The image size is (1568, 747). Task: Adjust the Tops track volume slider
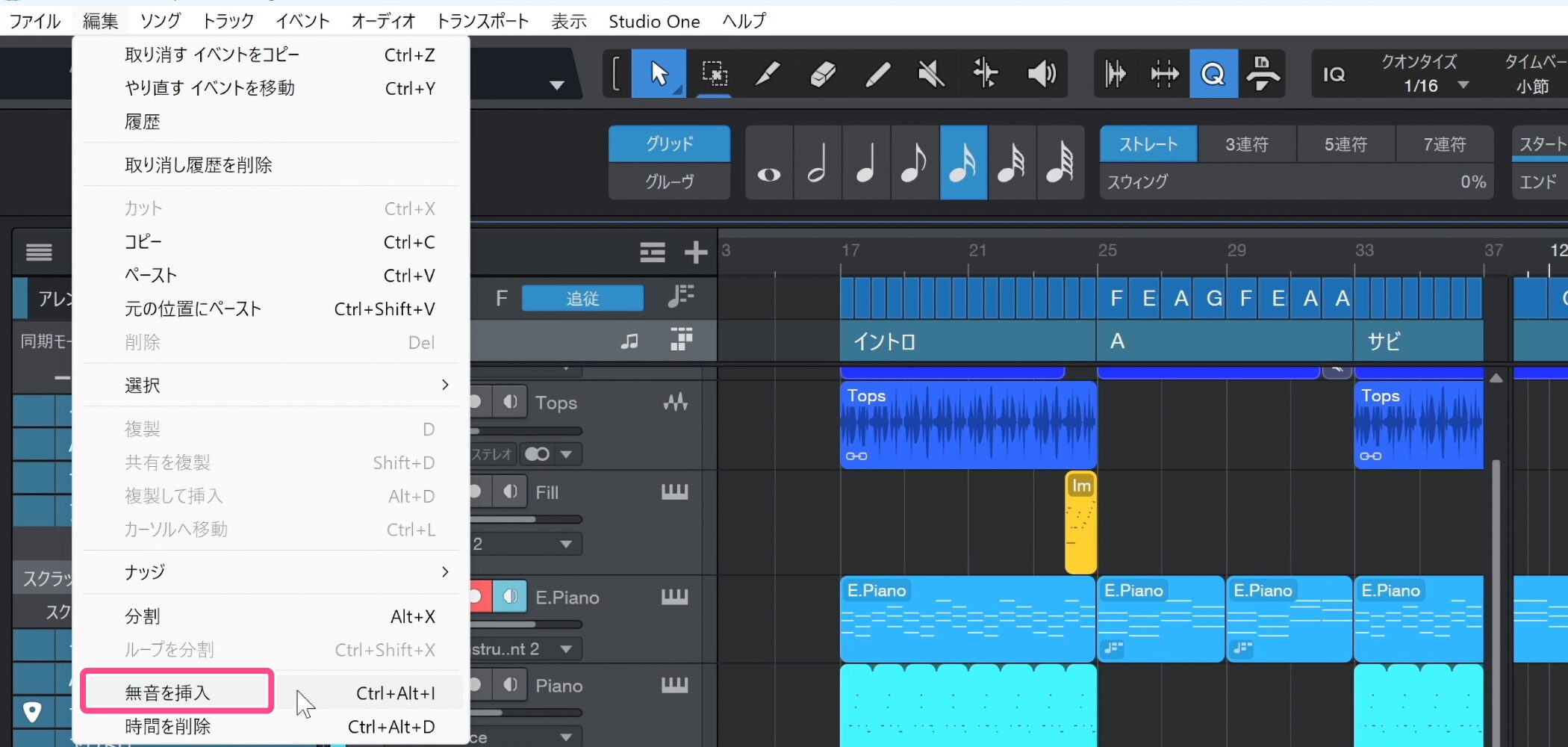point(526,431)
